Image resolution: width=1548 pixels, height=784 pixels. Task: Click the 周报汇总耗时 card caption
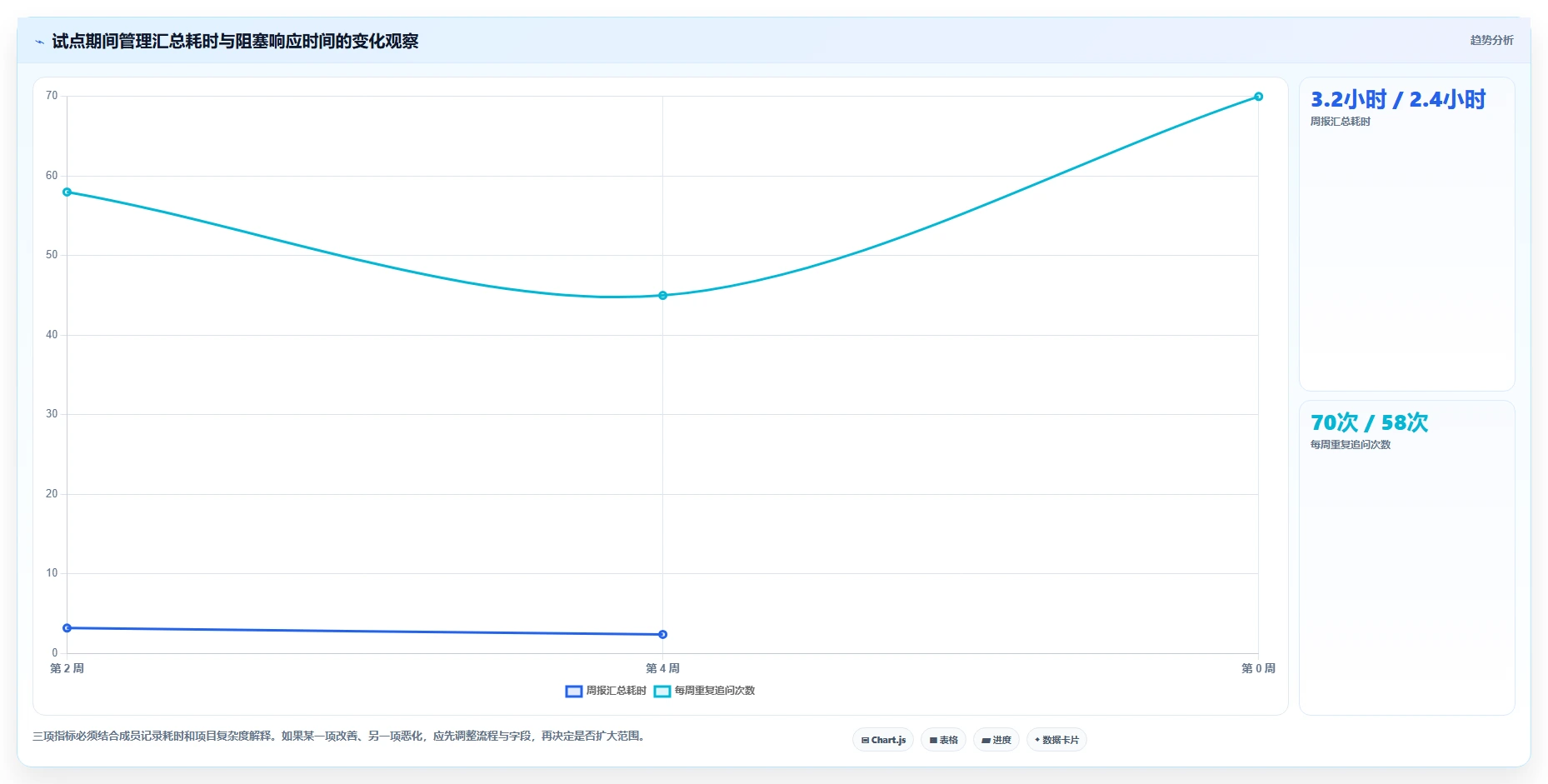1341,122
